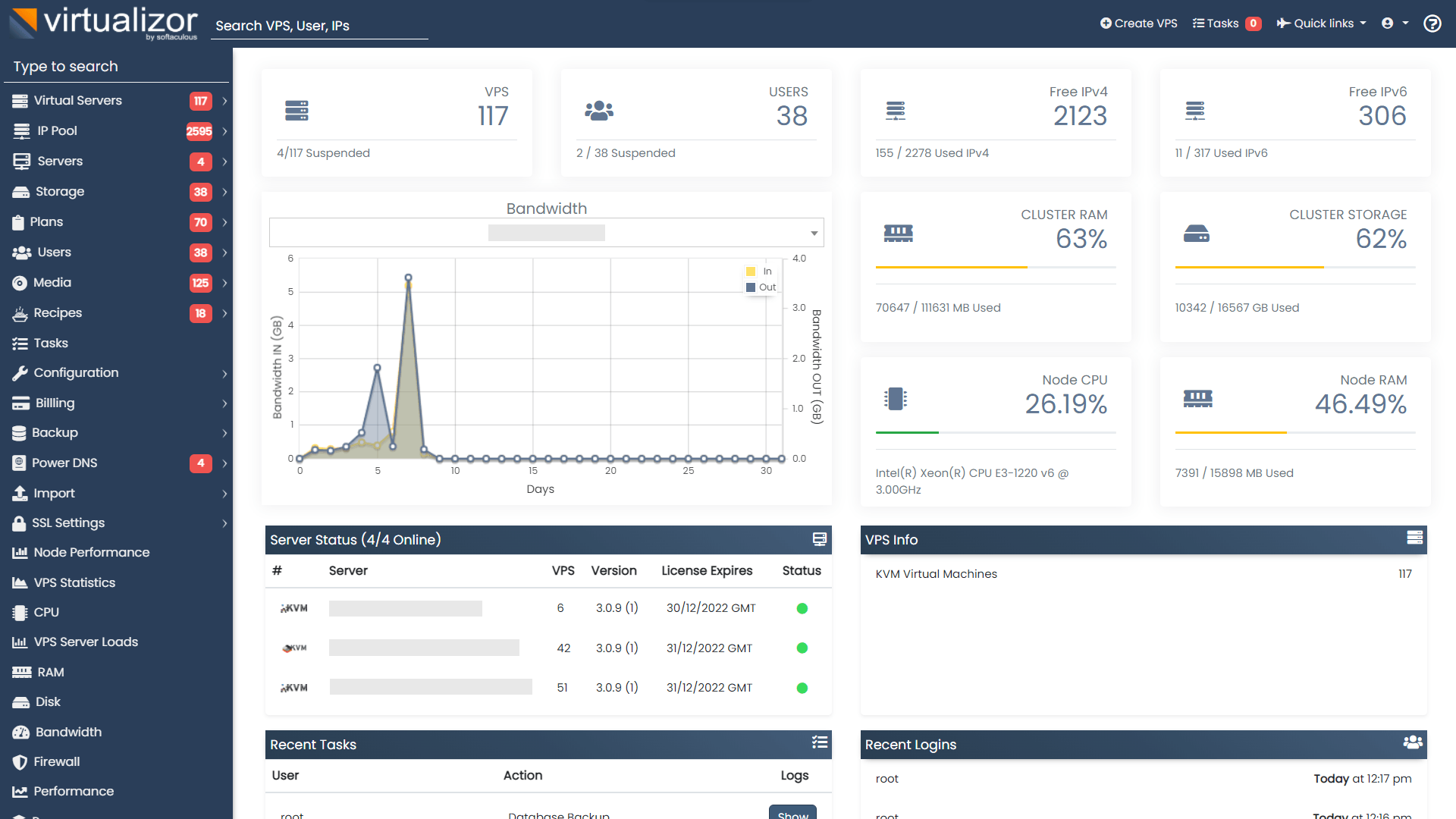Image resolution: width=1456 pixels, height=819 pixels.
Task: Open the Bandwidth server selection dropdown
Action: pos(546,233)
